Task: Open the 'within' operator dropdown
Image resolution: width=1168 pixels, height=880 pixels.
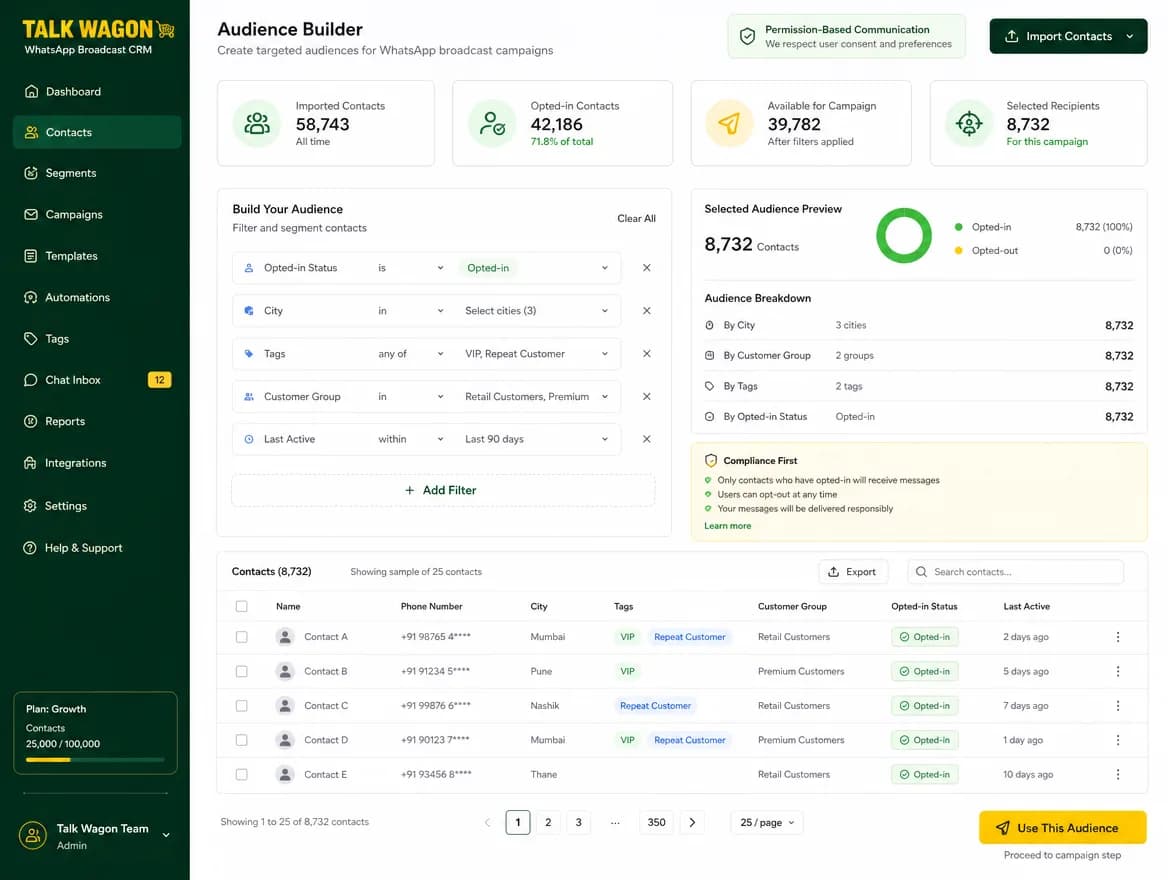Action: coord(410,439)
